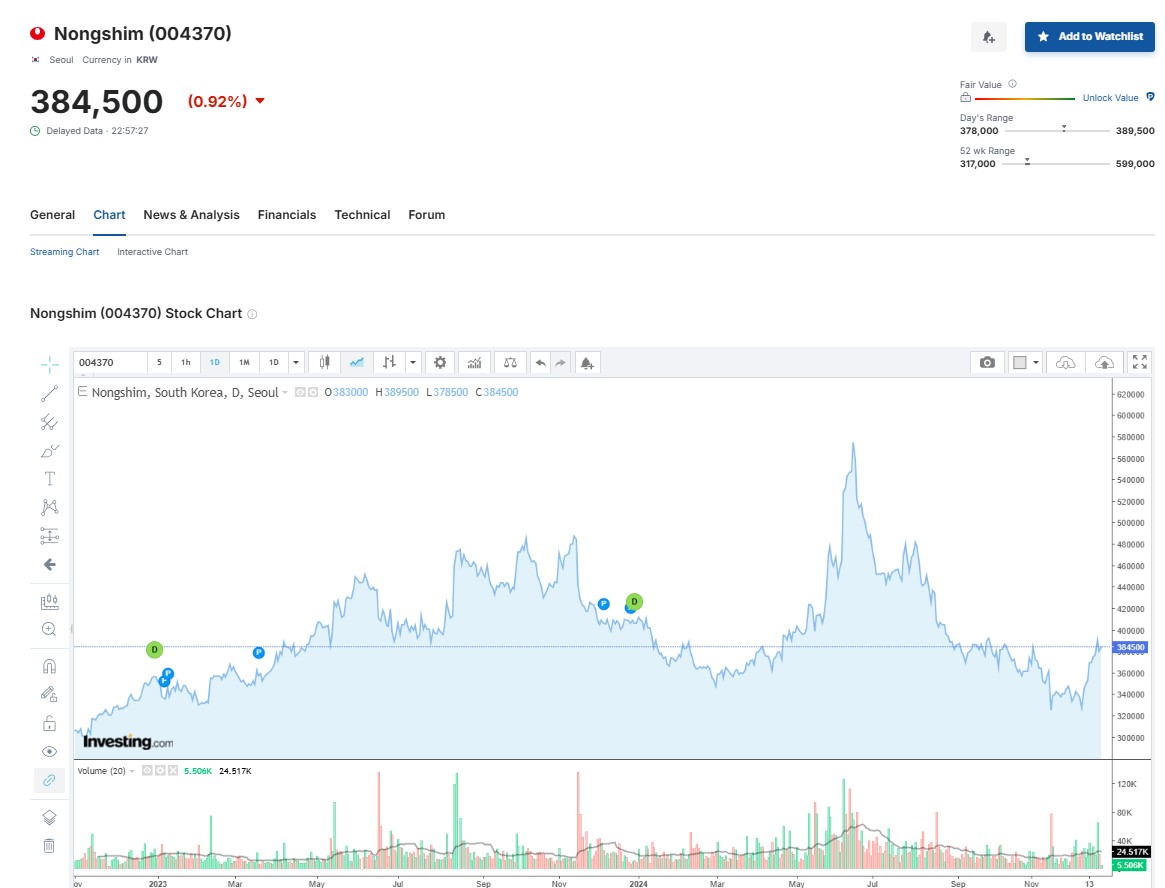
Task: Click the save chart layout cloud icon
Action: coord(1105,363)
